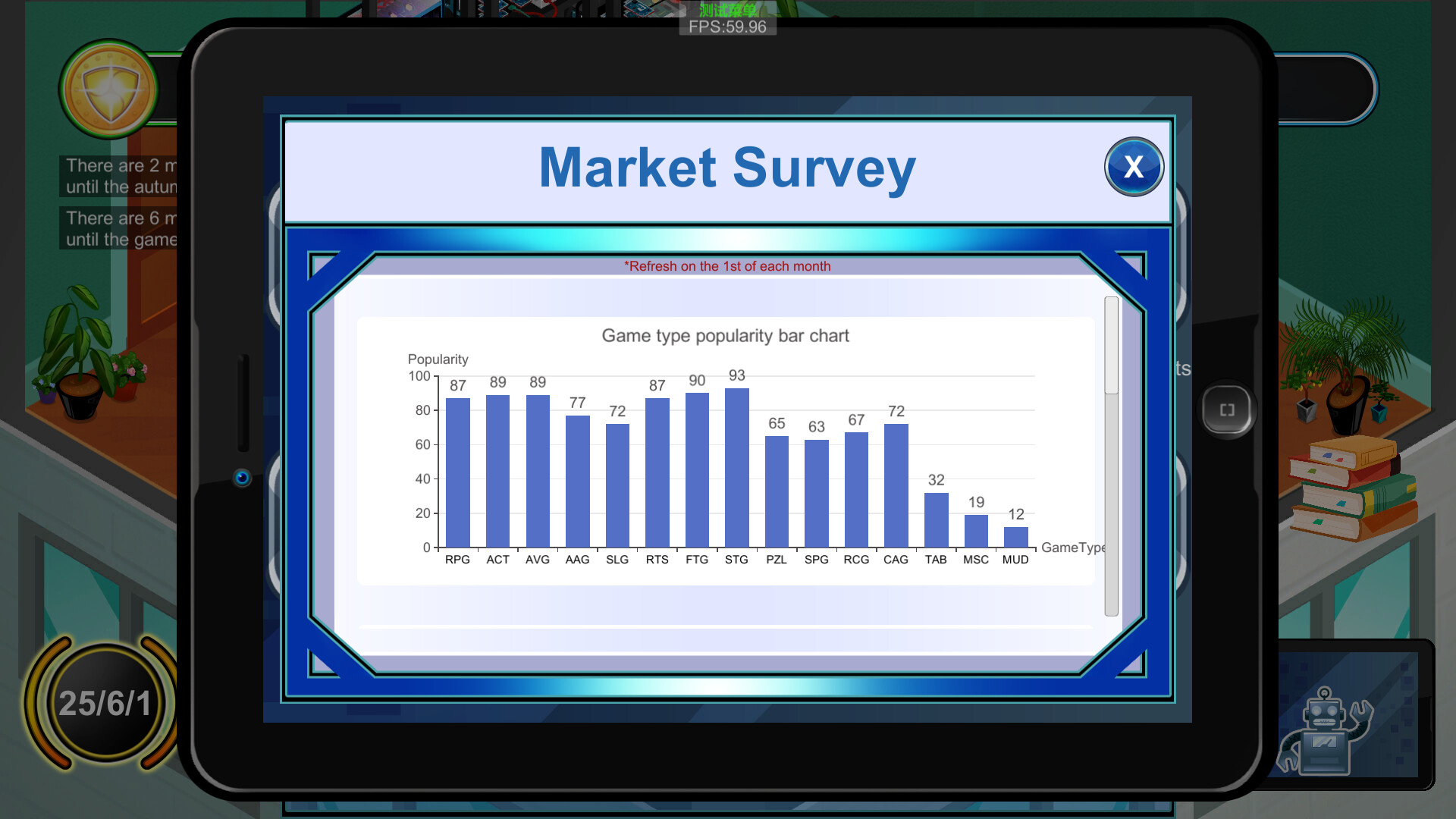Click the FTG bar valued 90
This screenshot has height=819, width=1456.
pos(697,469)
